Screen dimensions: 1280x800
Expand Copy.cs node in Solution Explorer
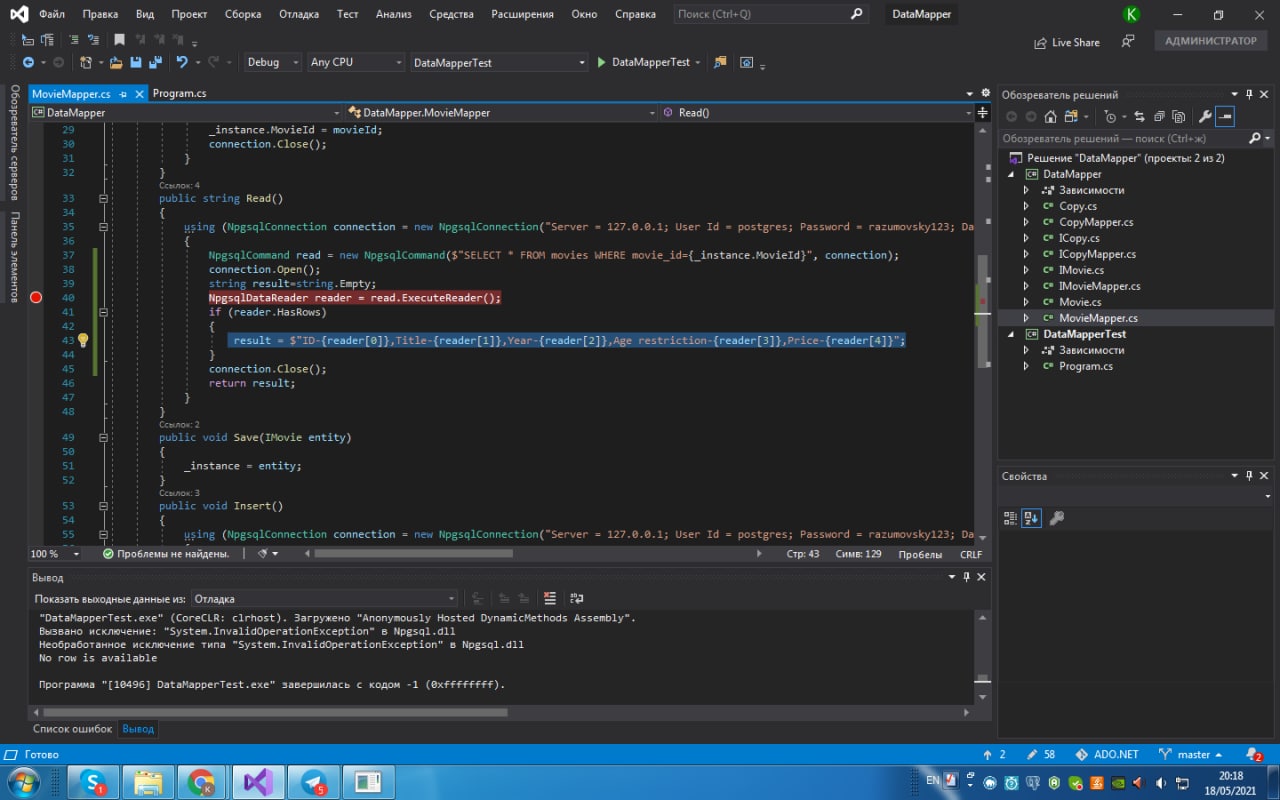1026,206
